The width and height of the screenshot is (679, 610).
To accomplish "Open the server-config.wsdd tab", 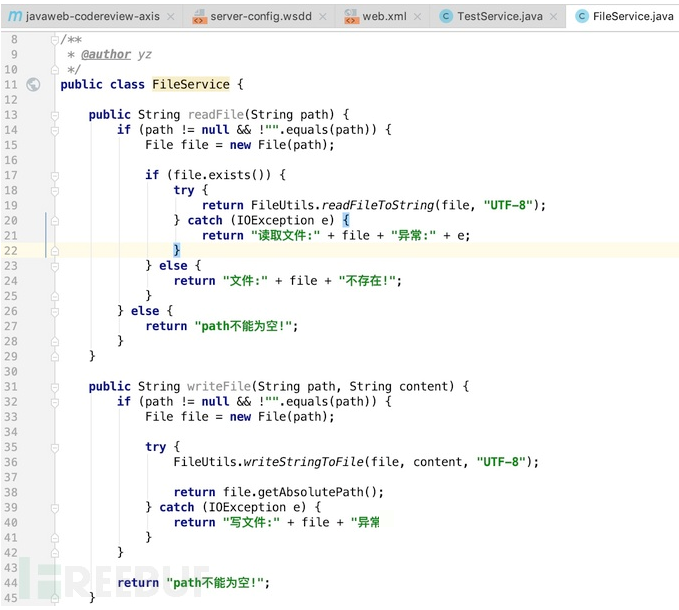I will point(260,16).
